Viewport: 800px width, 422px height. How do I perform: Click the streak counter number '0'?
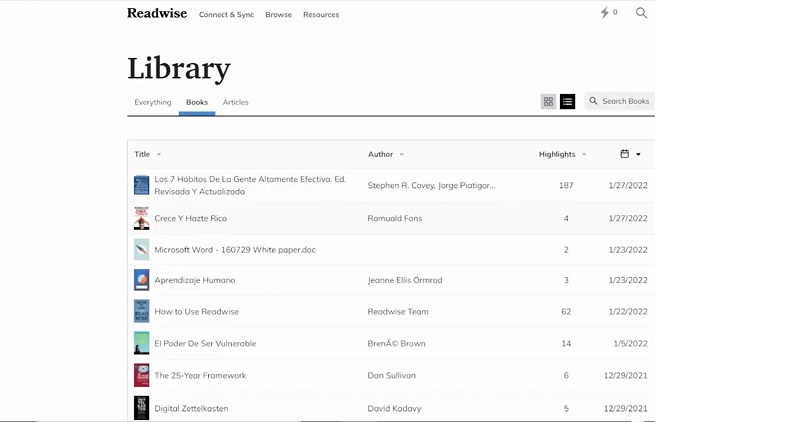point(615,12)
